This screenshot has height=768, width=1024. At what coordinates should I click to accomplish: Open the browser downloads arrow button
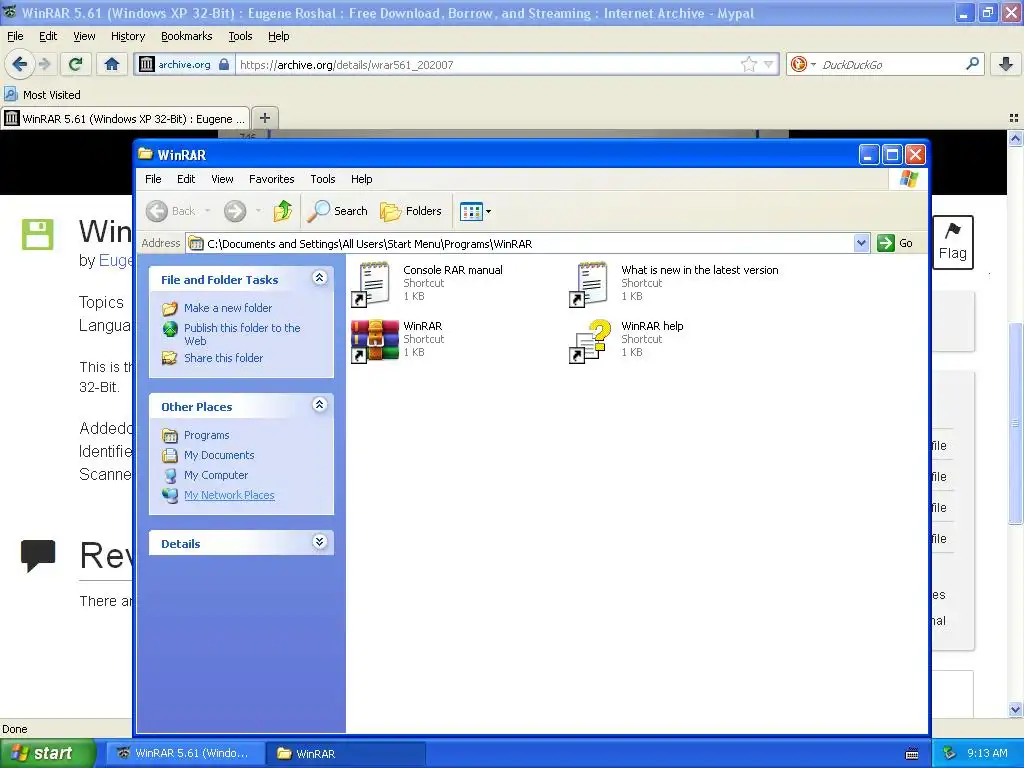tap(1006, 64)
